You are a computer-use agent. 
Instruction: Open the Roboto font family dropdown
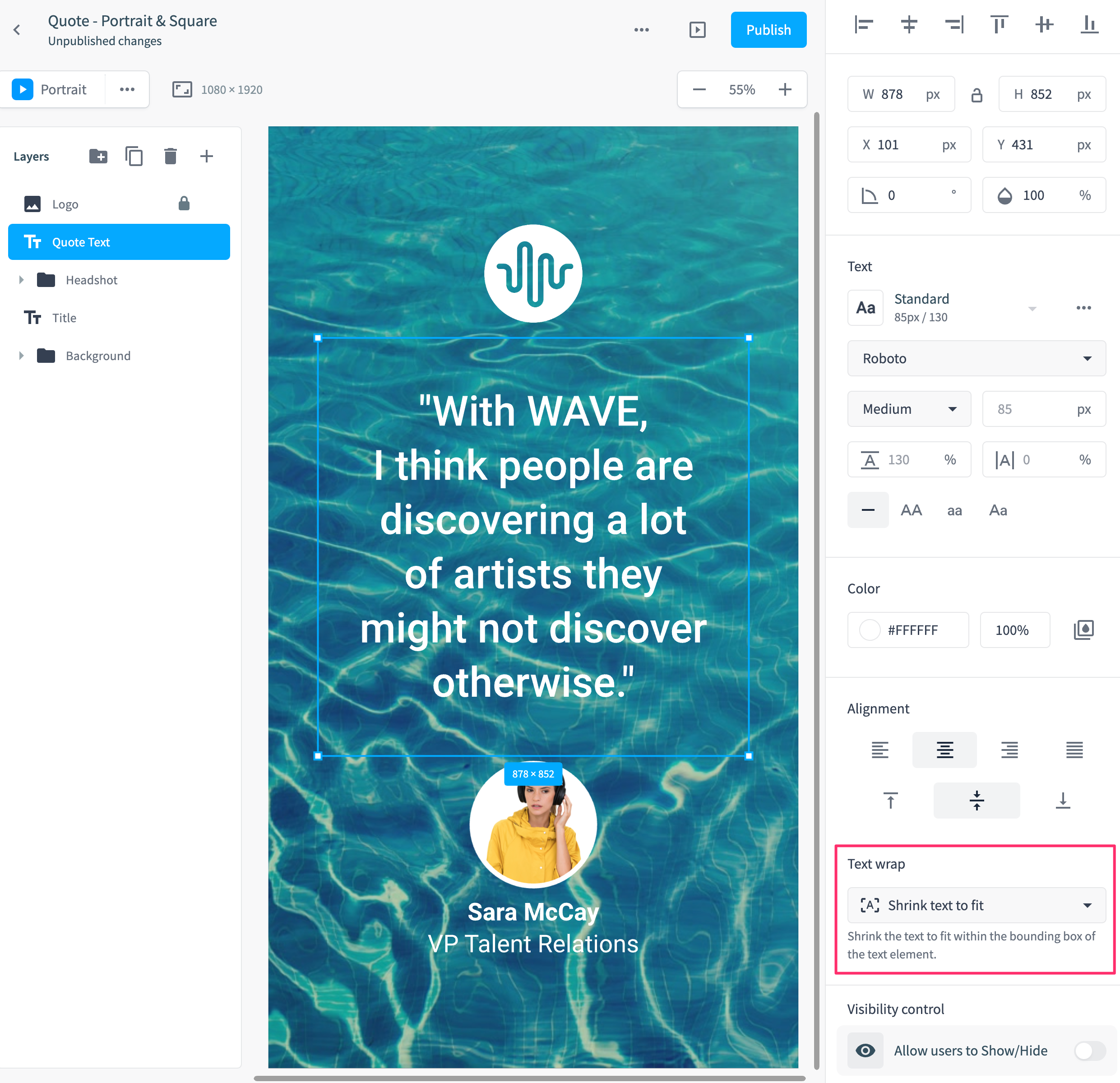(976, 358)
